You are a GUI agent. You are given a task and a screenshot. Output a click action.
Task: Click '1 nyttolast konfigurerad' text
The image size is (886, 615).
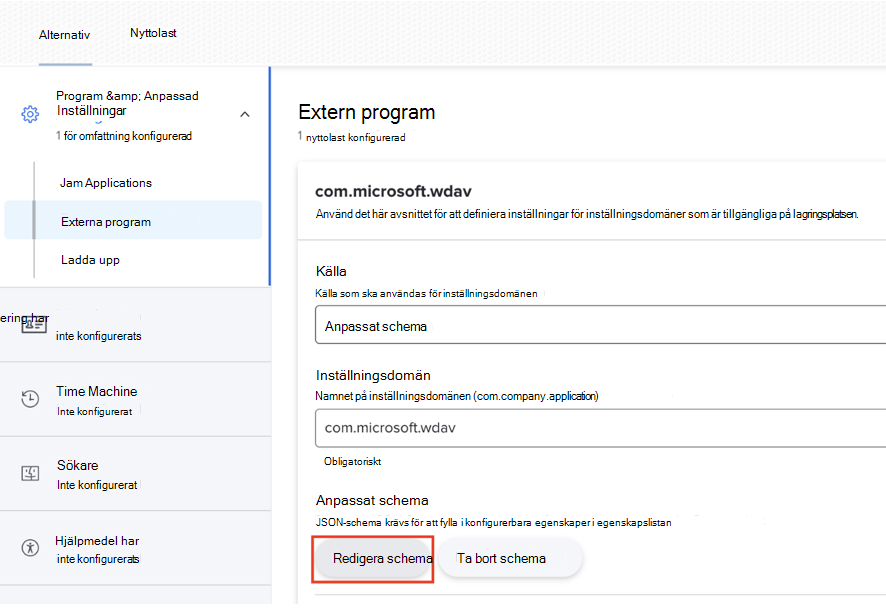click(351, 137)
